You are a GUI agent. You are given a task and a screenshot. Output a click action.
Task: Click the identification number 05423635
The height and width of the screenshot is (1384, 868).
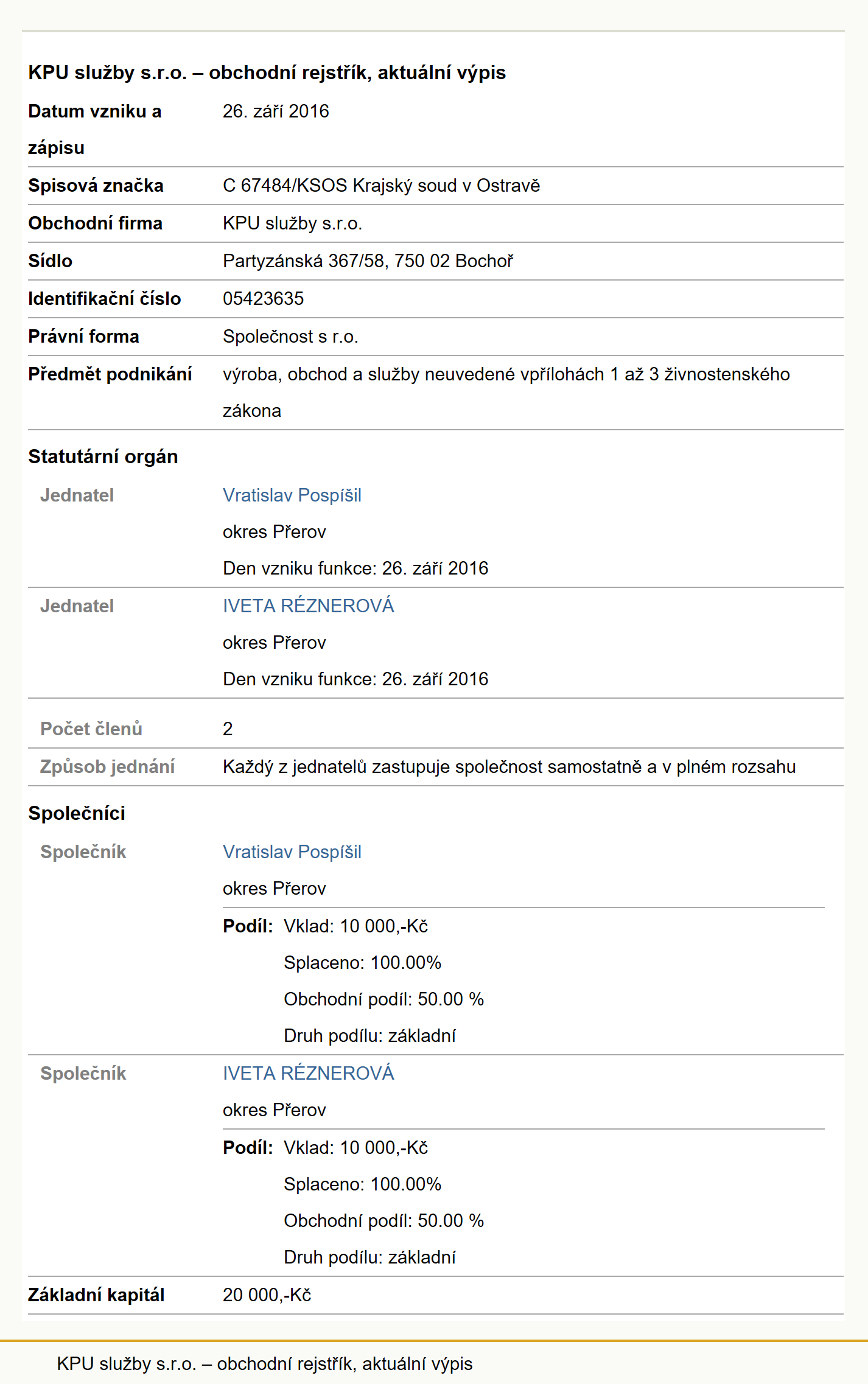point(263,299)
